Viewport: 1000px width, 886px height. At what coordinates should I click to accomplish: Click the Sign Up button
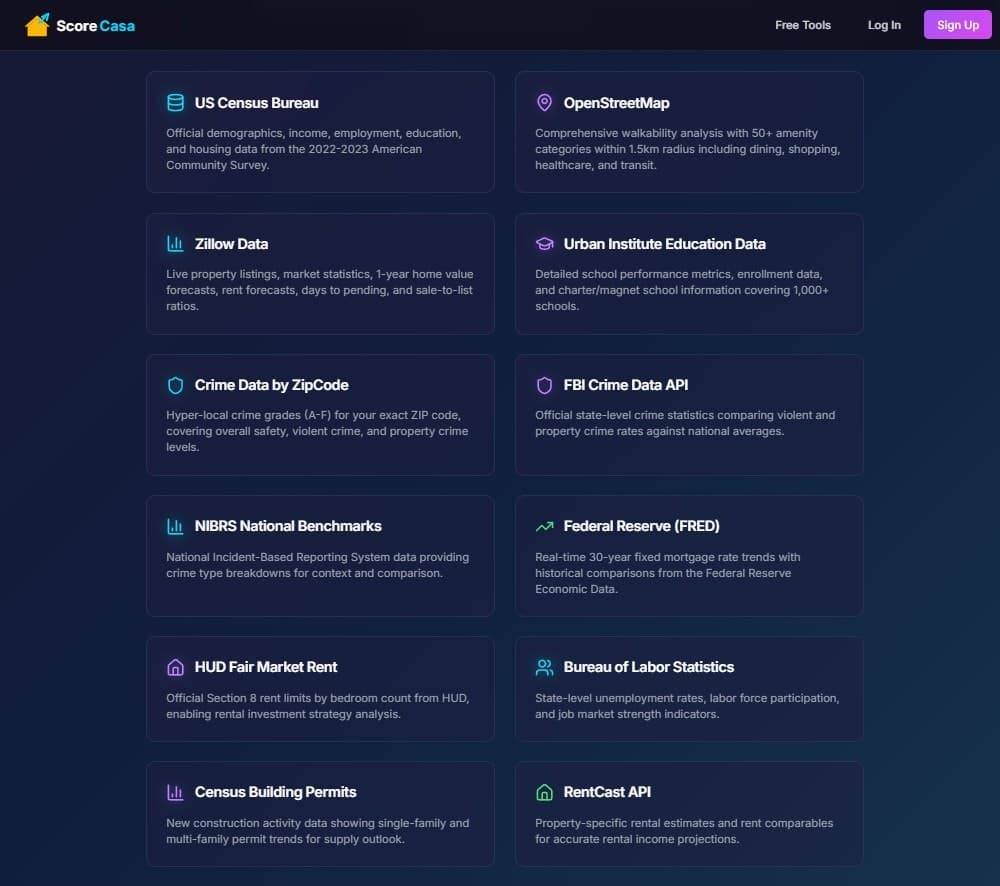[957, 24]
